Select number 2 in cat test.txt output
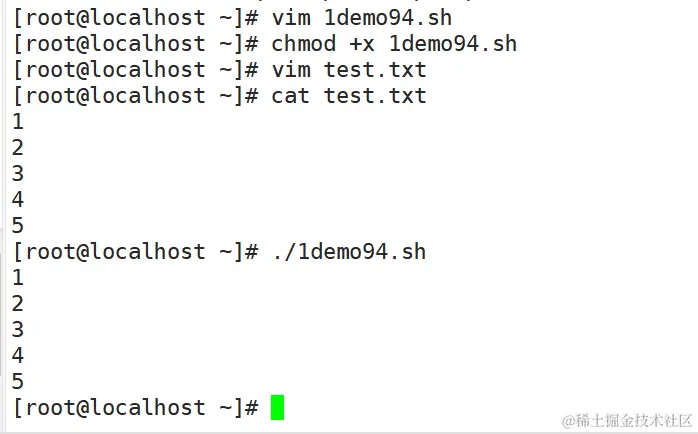Image resolution: width=698 pixels, height=434 pixels. click(x=18, y=148)
